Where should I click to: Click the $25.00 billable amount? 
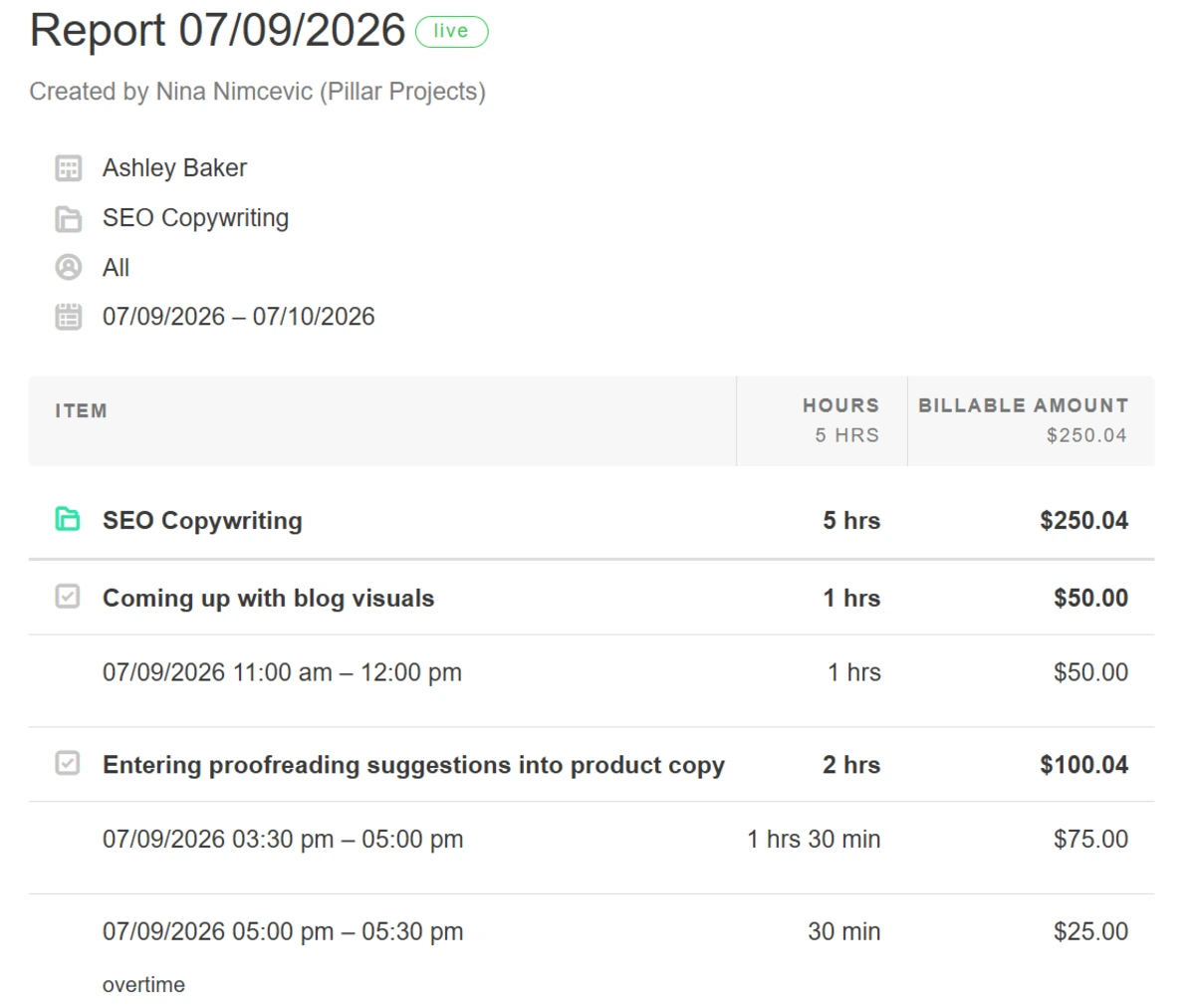[1090, 931]
